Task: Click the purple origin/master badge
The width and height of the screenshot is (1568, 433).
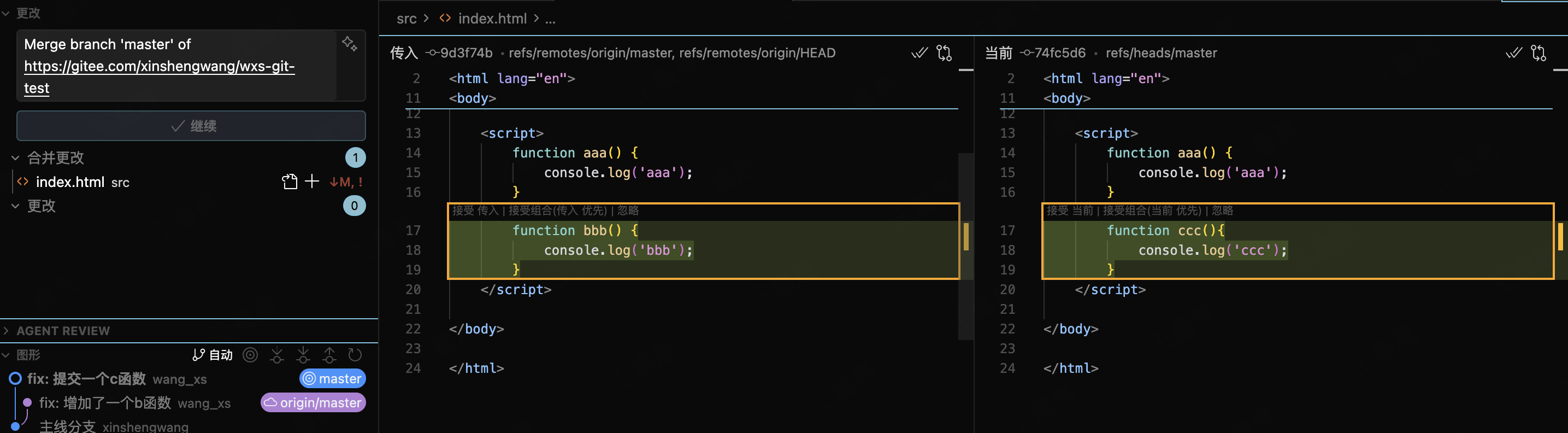Action: 313,402
